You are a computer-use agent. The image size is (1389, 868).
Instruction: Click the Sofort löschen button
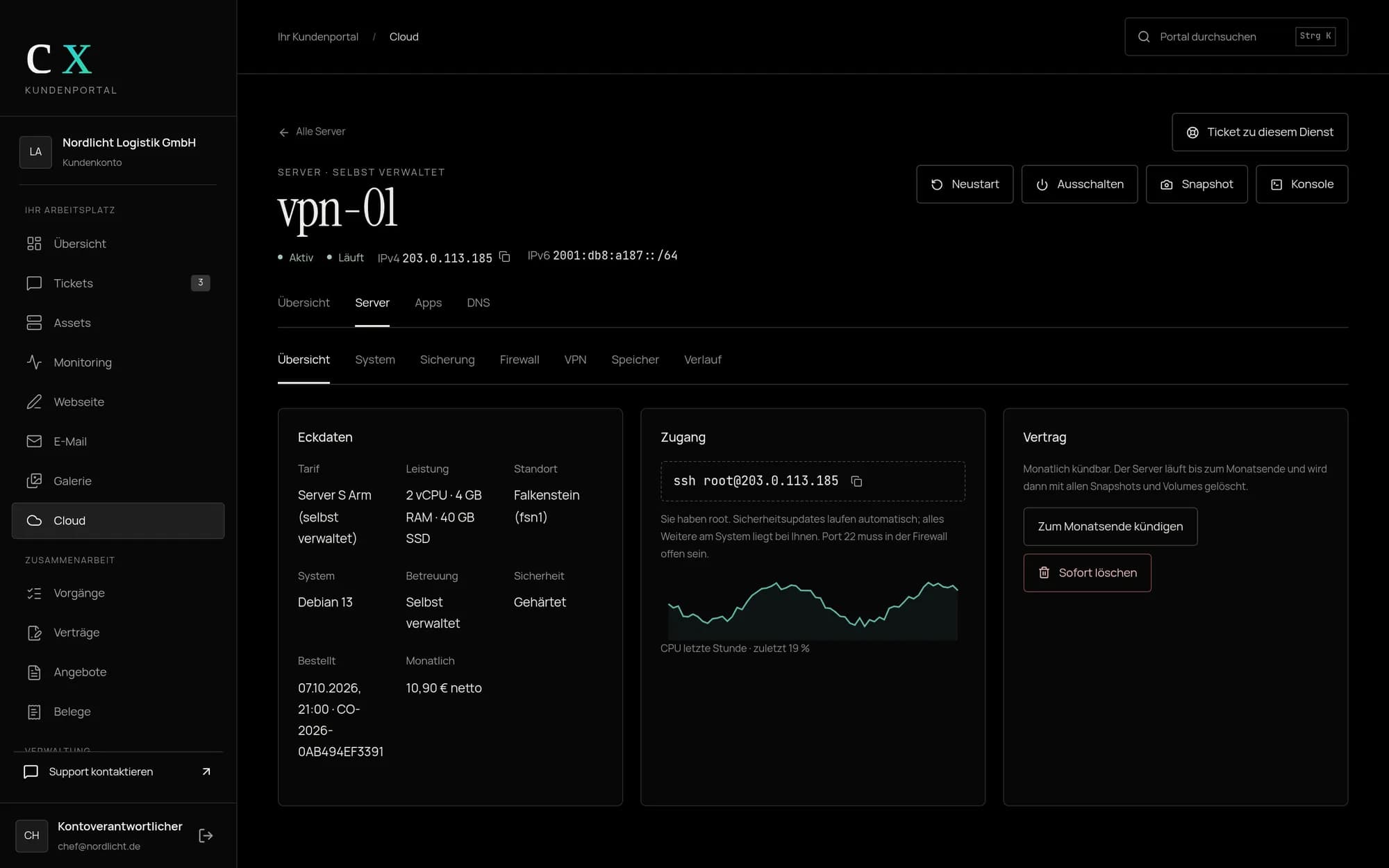coord(1087,573)
